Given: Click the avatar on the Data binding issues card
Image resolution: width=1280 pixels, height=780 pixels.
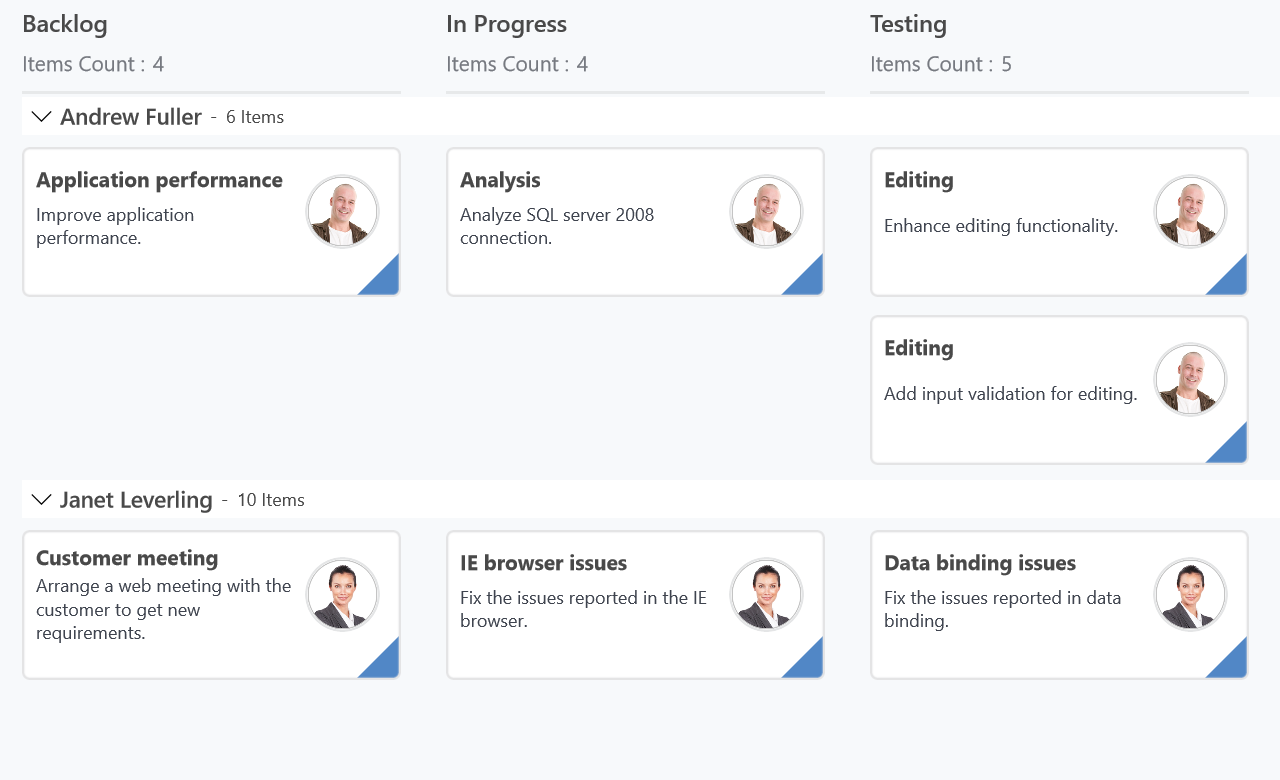Looking at the screenshot, I should [x=1190, y=594].
